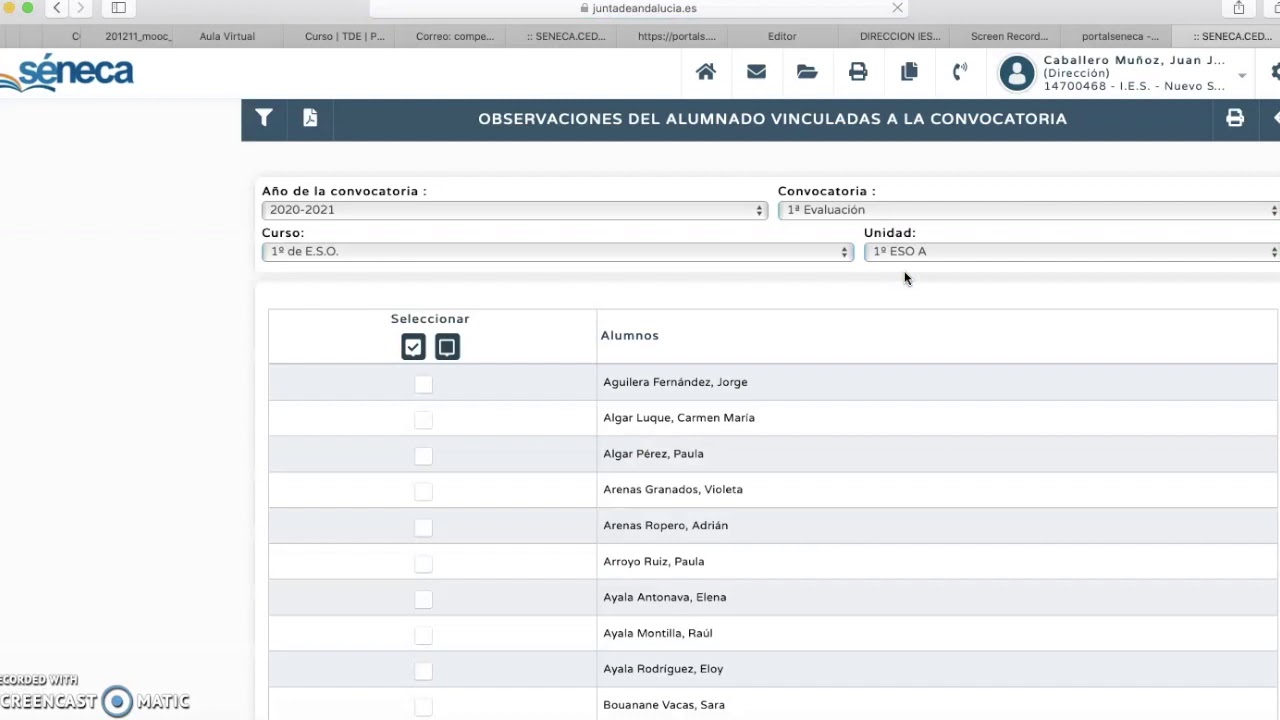Click student name Arenas Granados, Violeta
1280x720 pixels.
(673, 490)
